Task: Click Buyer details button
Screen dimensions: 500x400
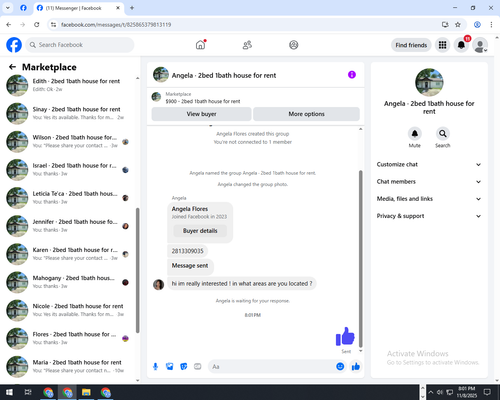Action: pos(200,231)
